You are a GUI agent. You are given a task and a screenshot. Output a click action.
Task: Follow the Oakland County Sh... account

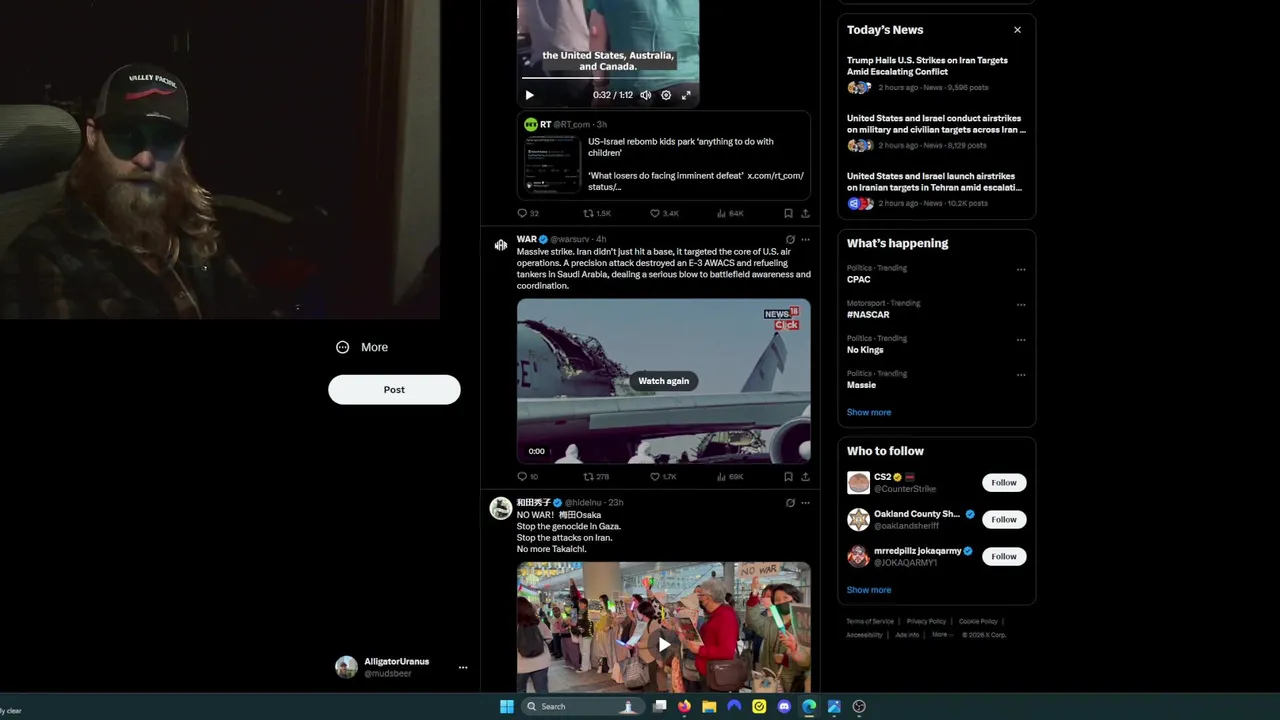[x=1003, y=520]
